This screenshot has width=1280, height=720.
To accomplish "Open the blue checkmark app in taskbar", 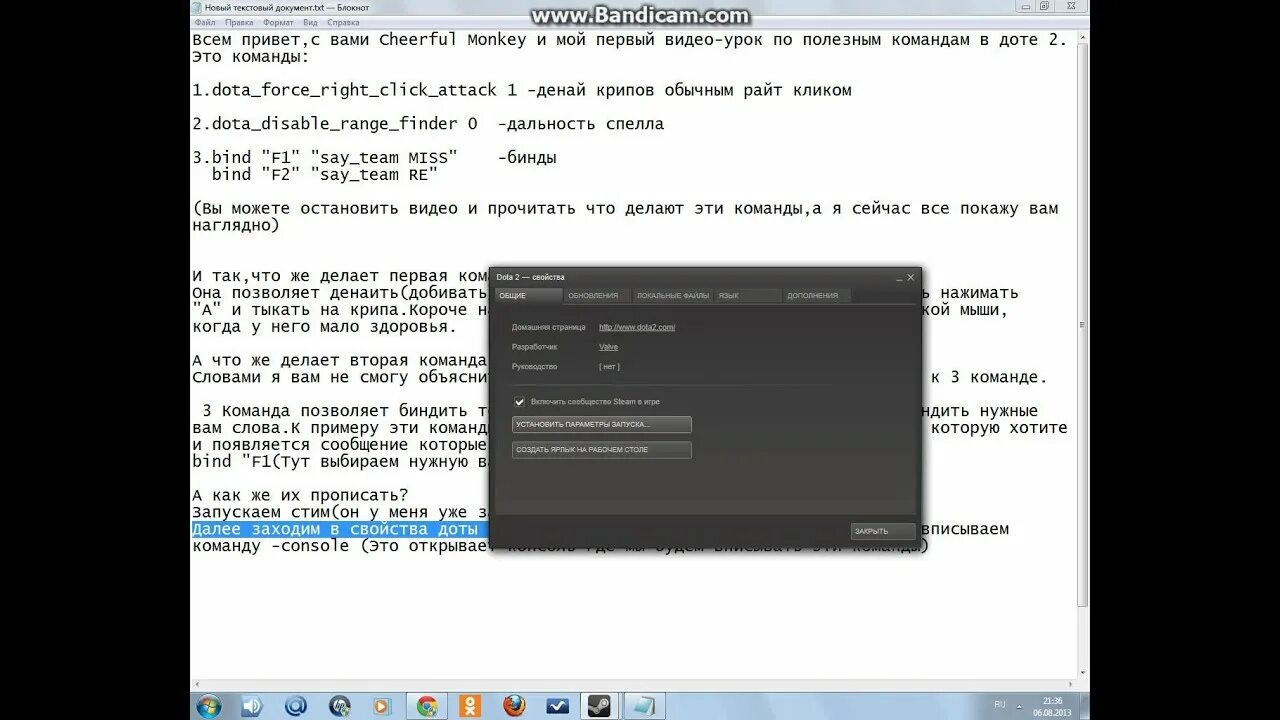I will pyautogui.click(x=557, y=706).
